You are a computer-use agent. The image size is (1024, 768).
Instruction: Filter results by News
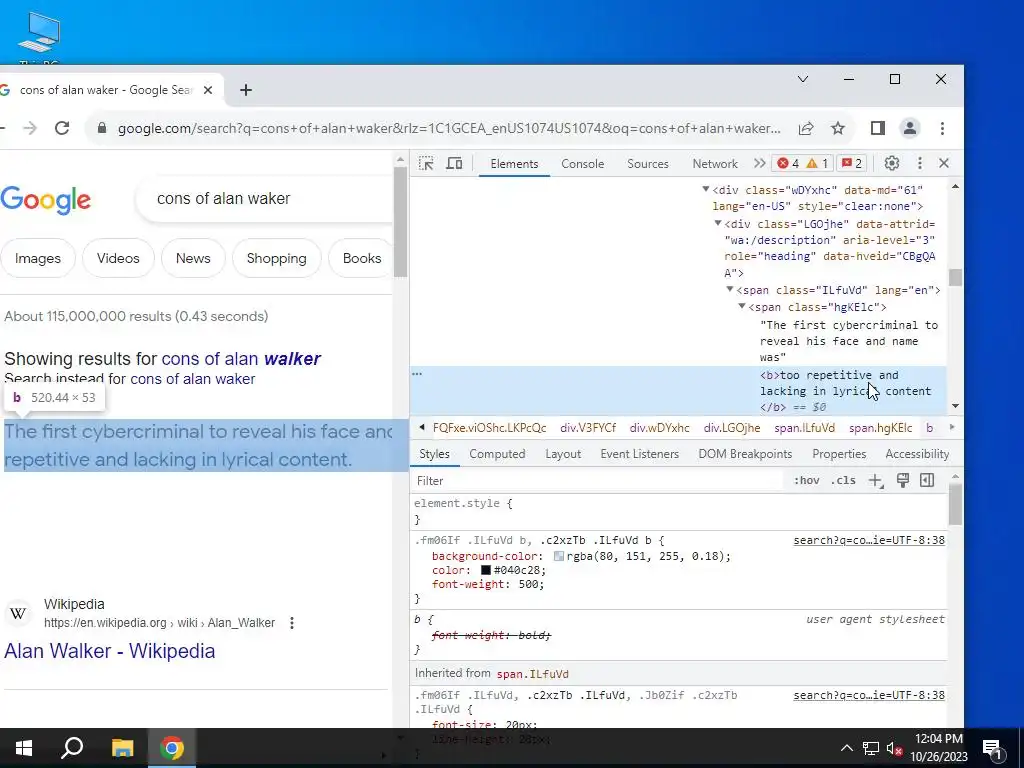193,259
